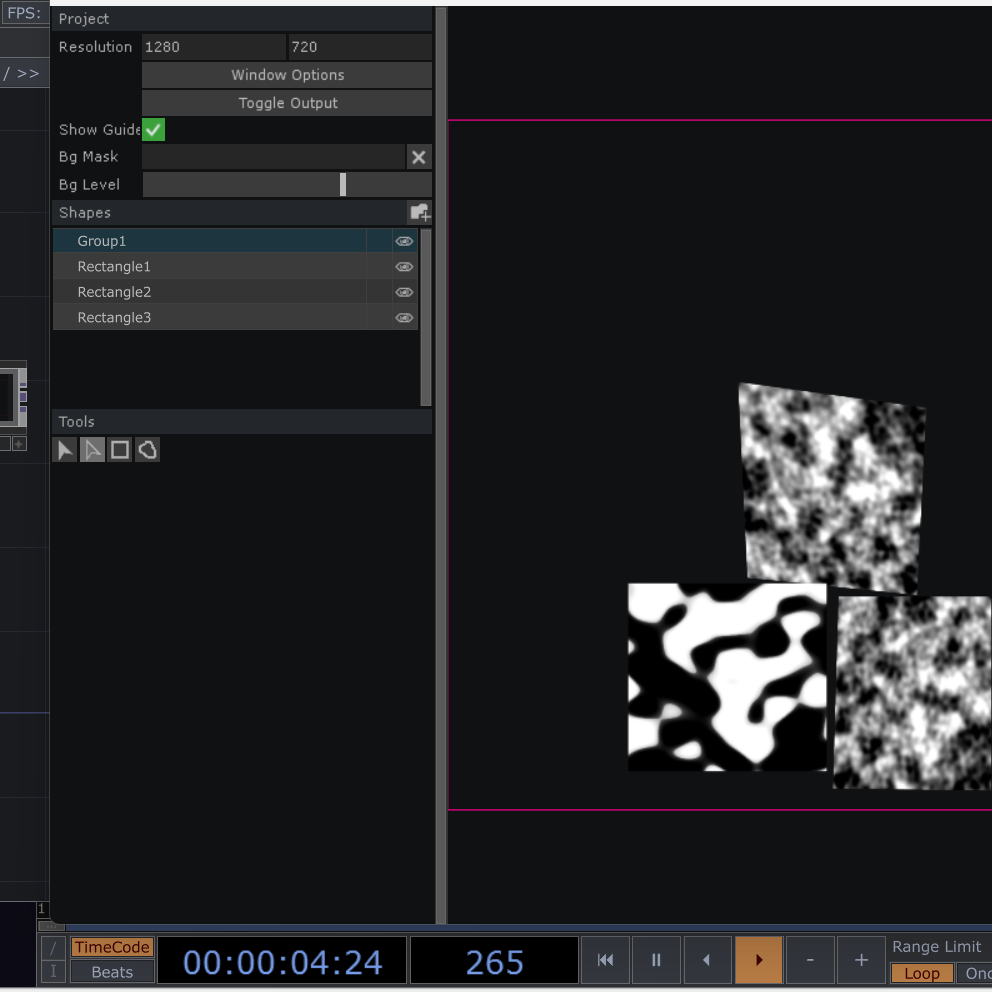Switch range limit to Once mode
The image size is (992, 992).
[x=976, y=973]
